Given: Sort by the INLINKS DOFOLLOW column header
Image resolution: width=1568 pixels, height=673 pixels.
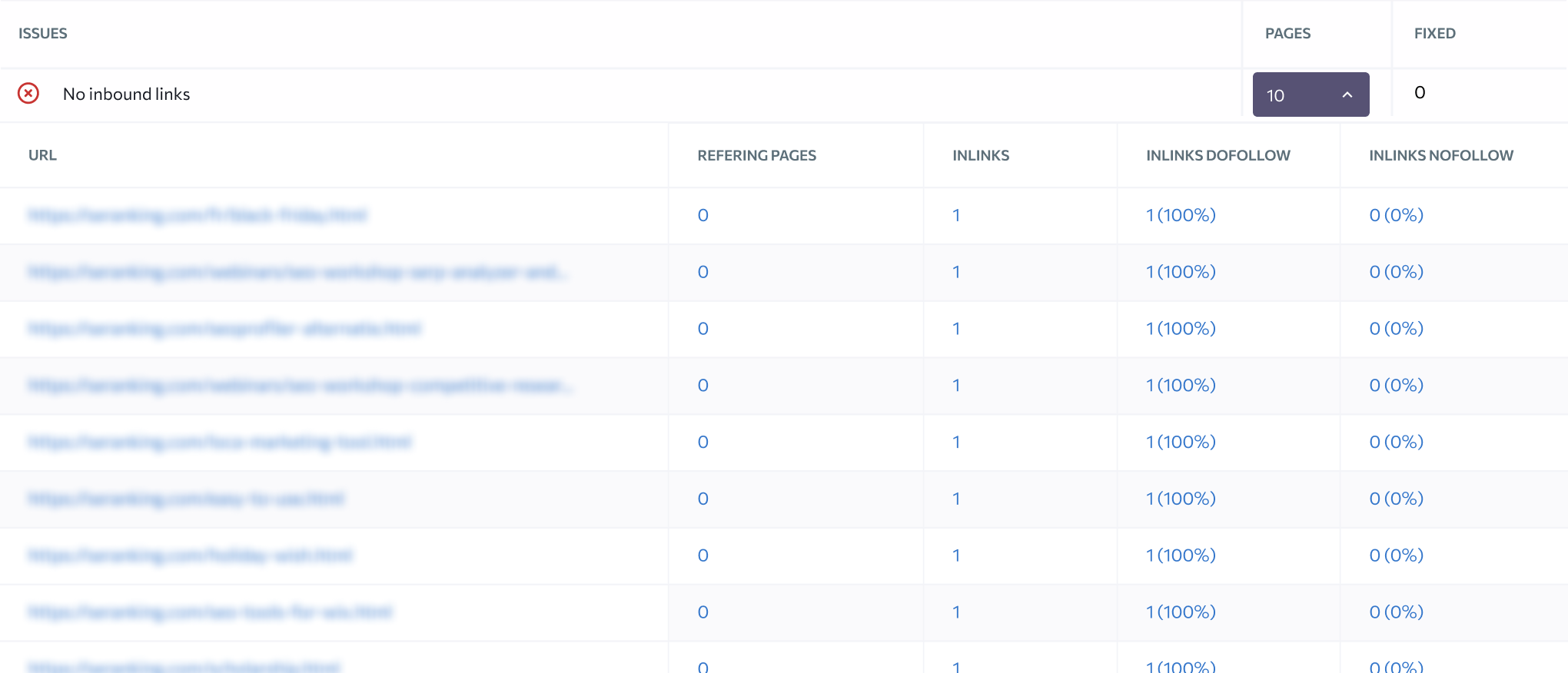Looking at the screenshot, I should (x=1218, y=155).
